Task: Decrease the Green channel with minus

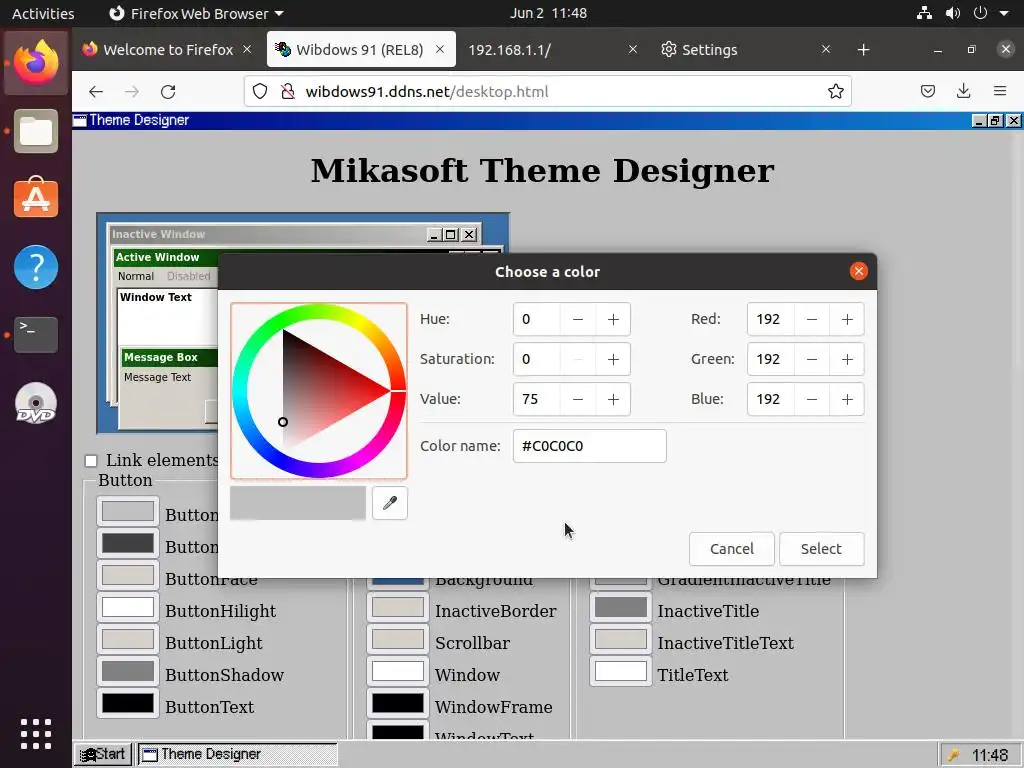Action: [x=812, y=359]
